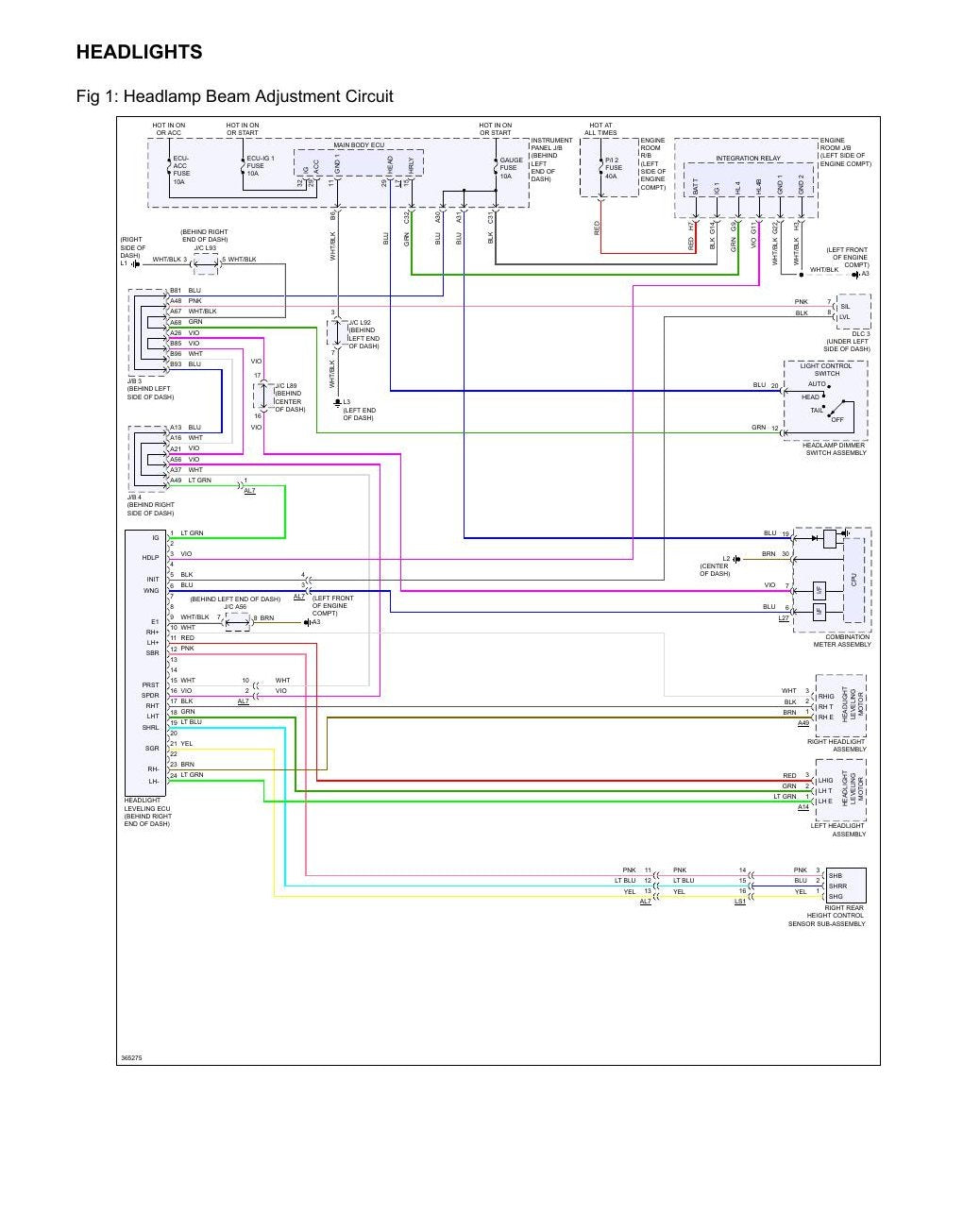Select the J/C A56 connector label
980x1215 pixels.
(x=235, y=607)
